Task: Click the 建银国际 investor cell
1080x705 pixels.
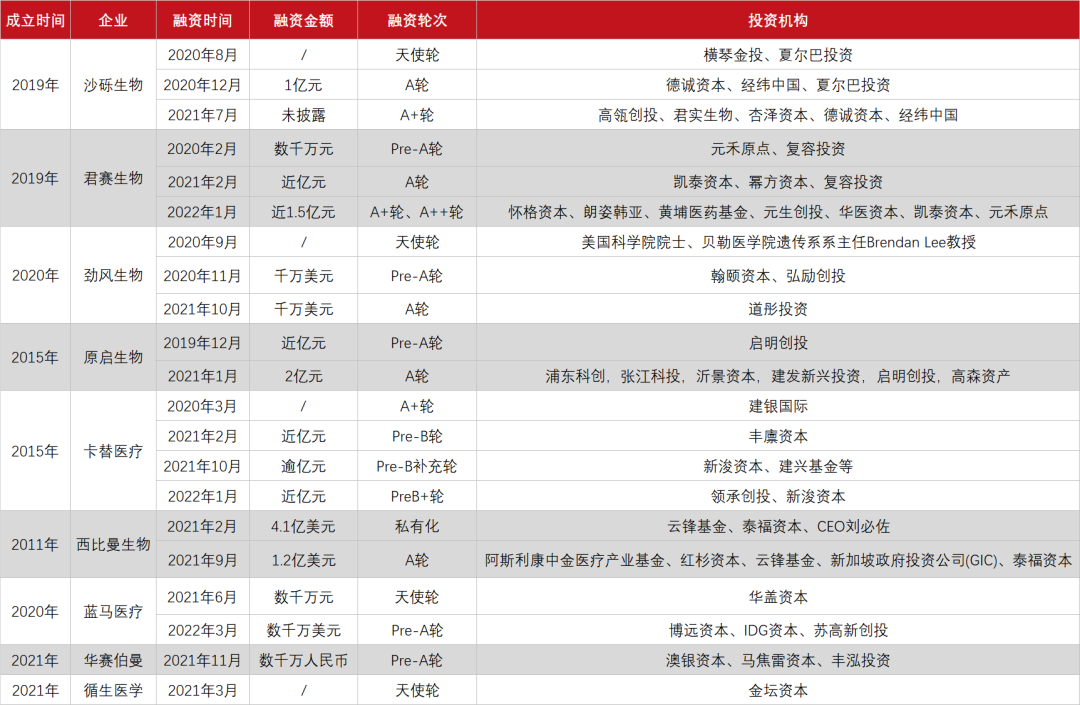Action: tap(777, 406)
